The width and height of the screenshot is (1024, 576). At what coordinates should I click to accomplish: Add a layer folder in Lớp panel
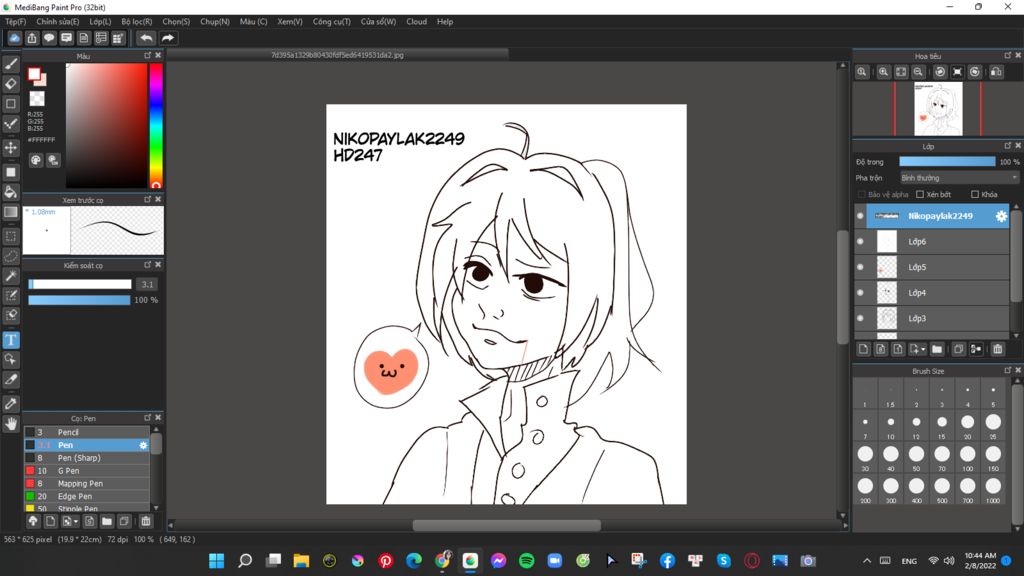[937, 349]
